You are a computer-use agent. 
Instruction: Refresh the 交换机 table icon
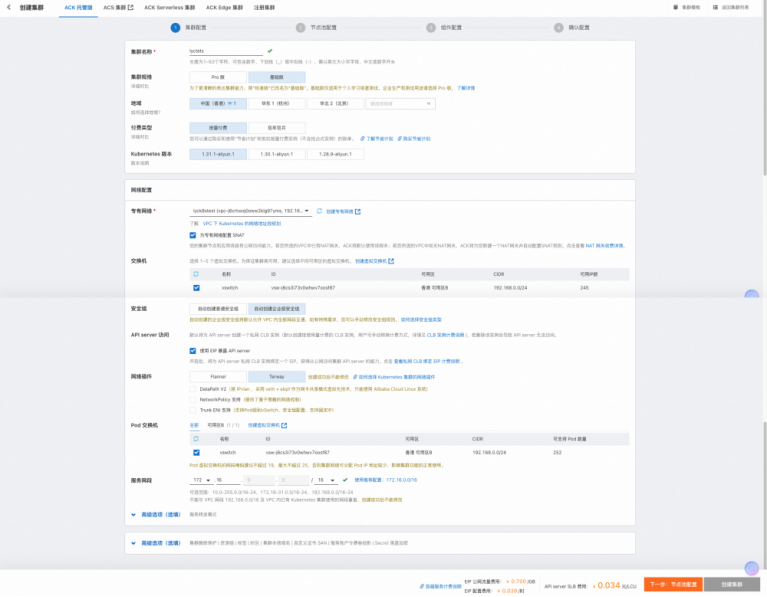tap(196, 274)
